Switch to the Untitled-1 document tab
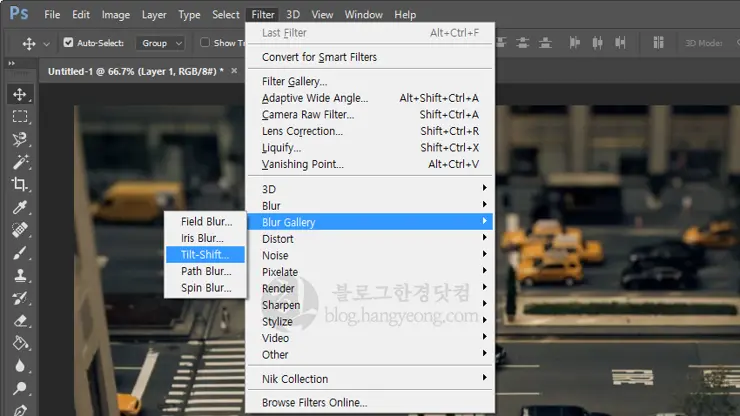The width and height of the screenshot is (740, 416). tap(138, 72)
